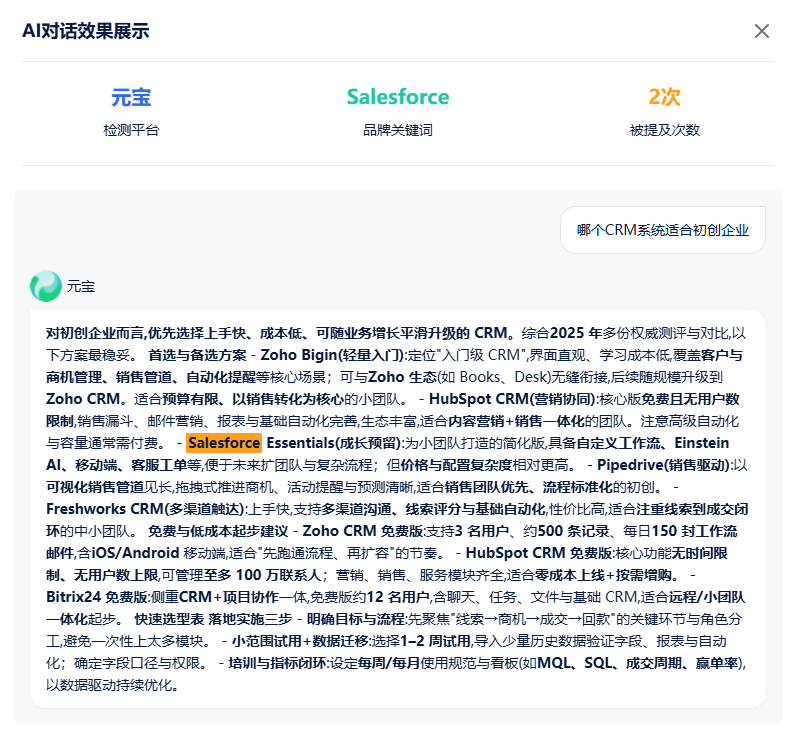Click the HubSpot CRM(营销协同) text

(x=512, y=399)
